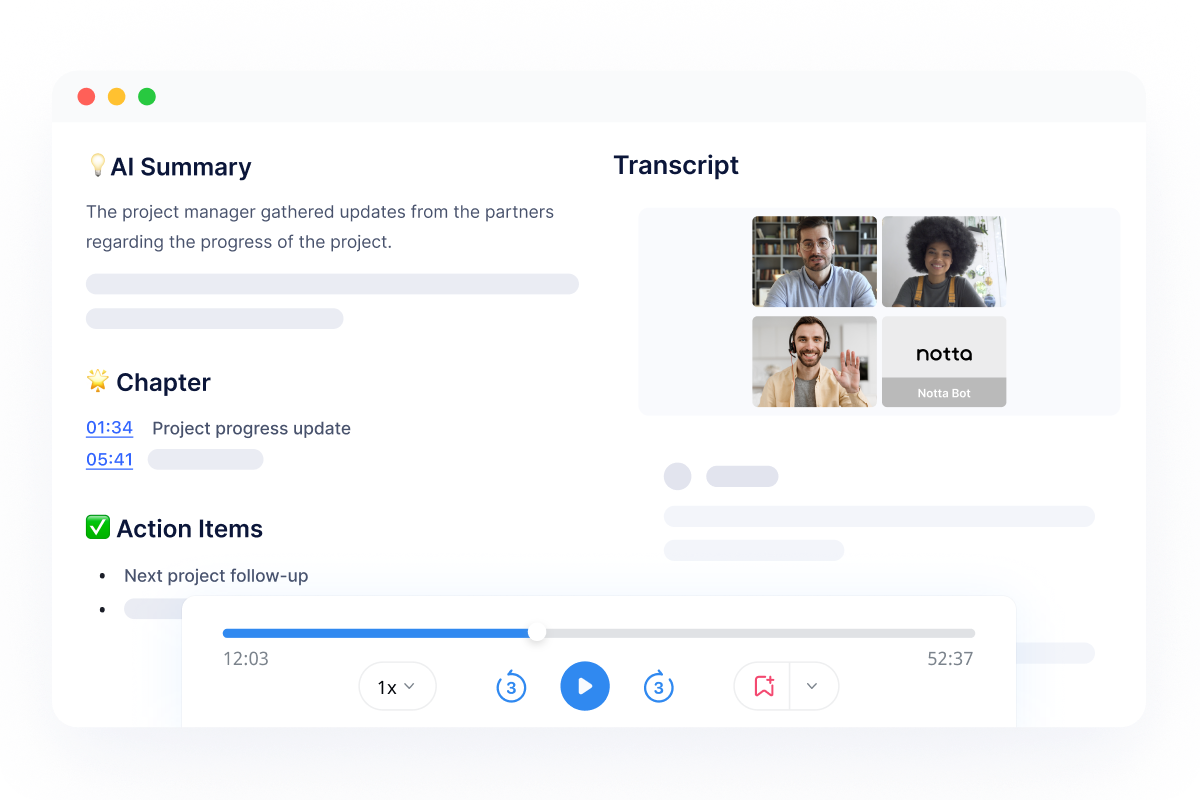Click the star icon beside Chapter
Viewport: 1200px width, 800px height.
(97, 381)
